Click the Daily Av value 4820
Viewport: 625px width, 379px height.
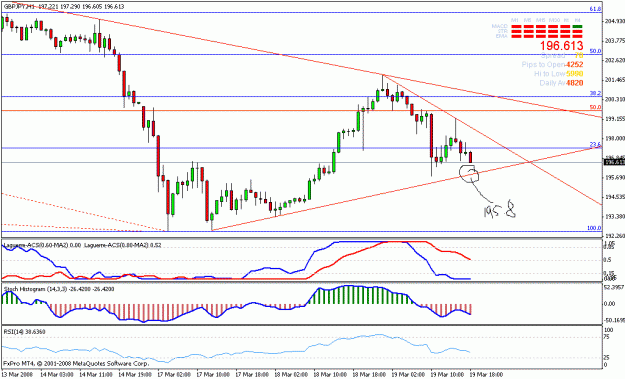[x=574, y=83]
